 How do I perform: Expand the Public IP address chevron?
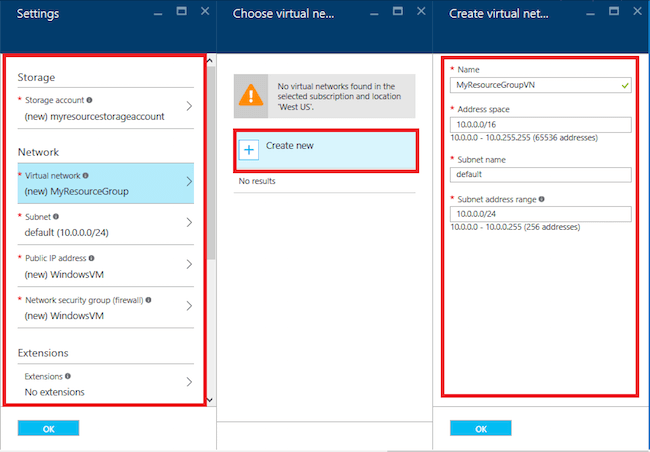[189, 265]
